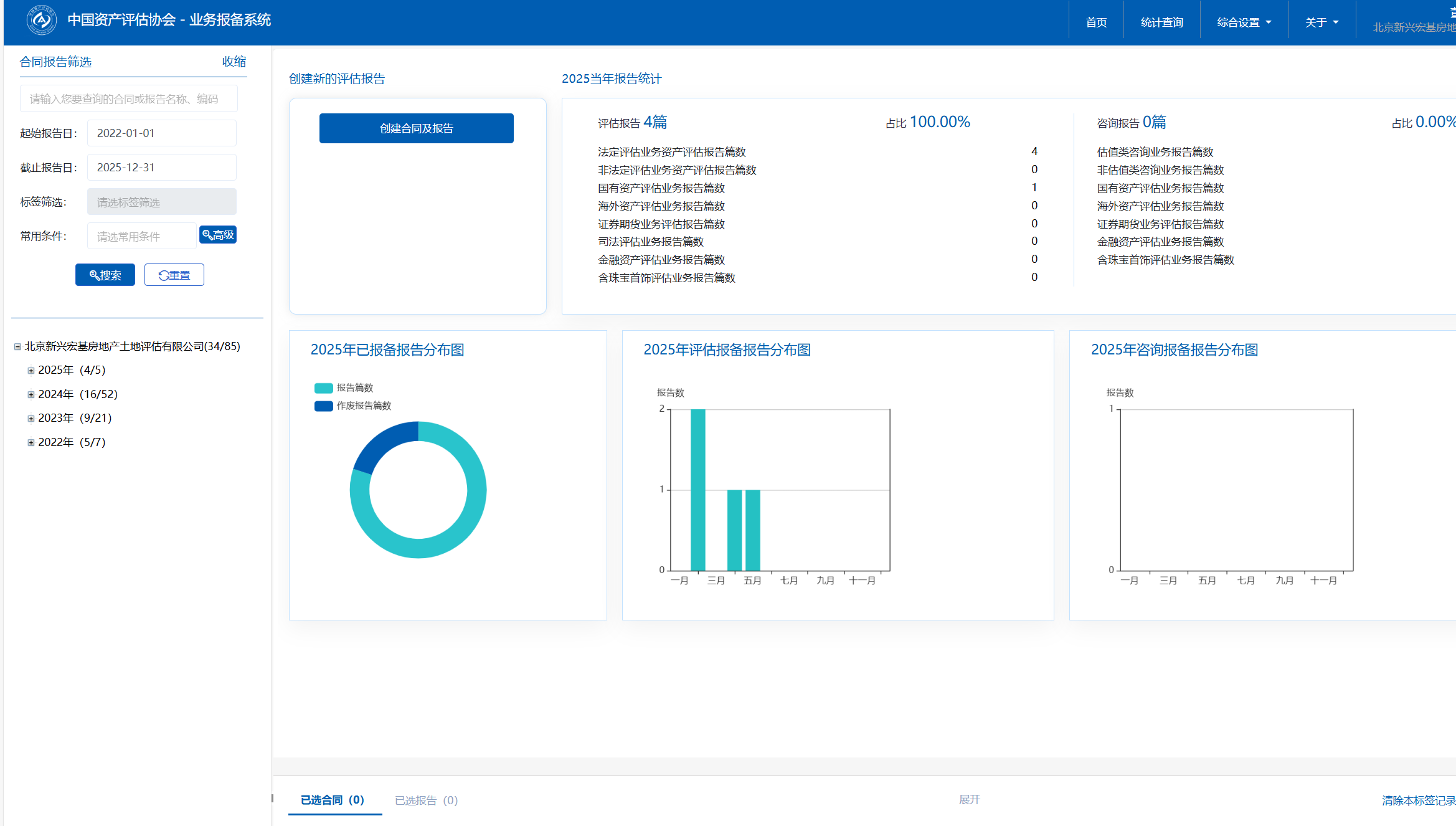
Task: Click the 重置 reset button
Action: point(174,275)
